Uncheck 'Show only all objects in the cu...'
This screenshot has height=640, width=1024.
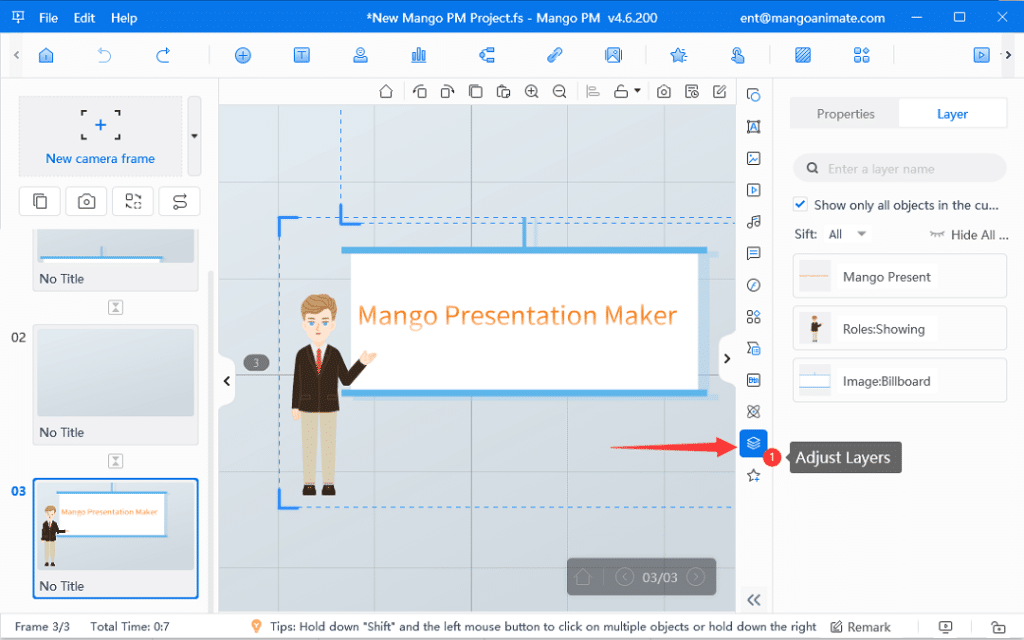tap(800, 204)
